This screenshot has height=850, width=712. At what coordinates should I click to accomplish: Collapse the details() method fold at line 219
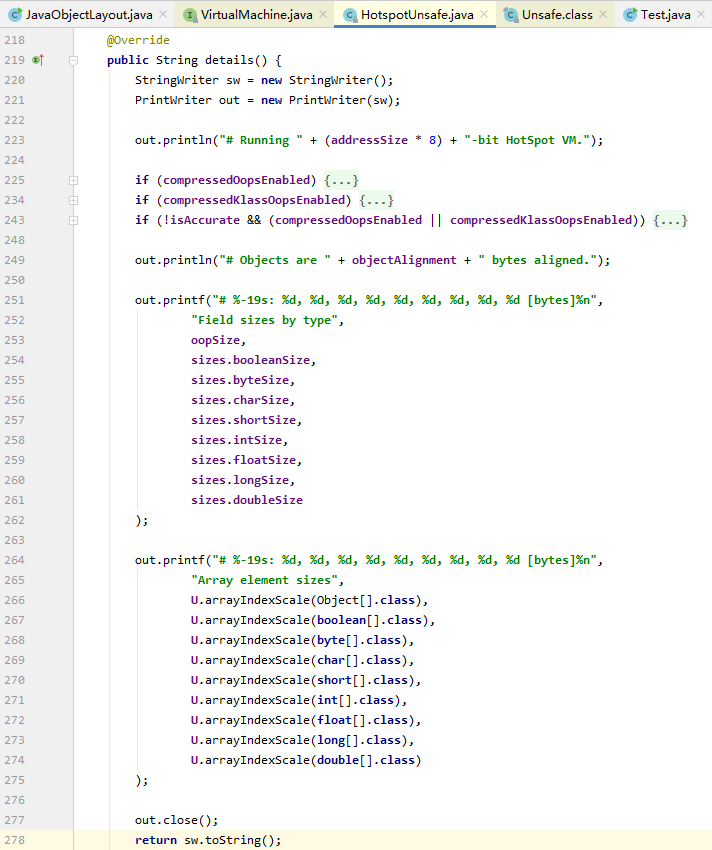[74, 61]
